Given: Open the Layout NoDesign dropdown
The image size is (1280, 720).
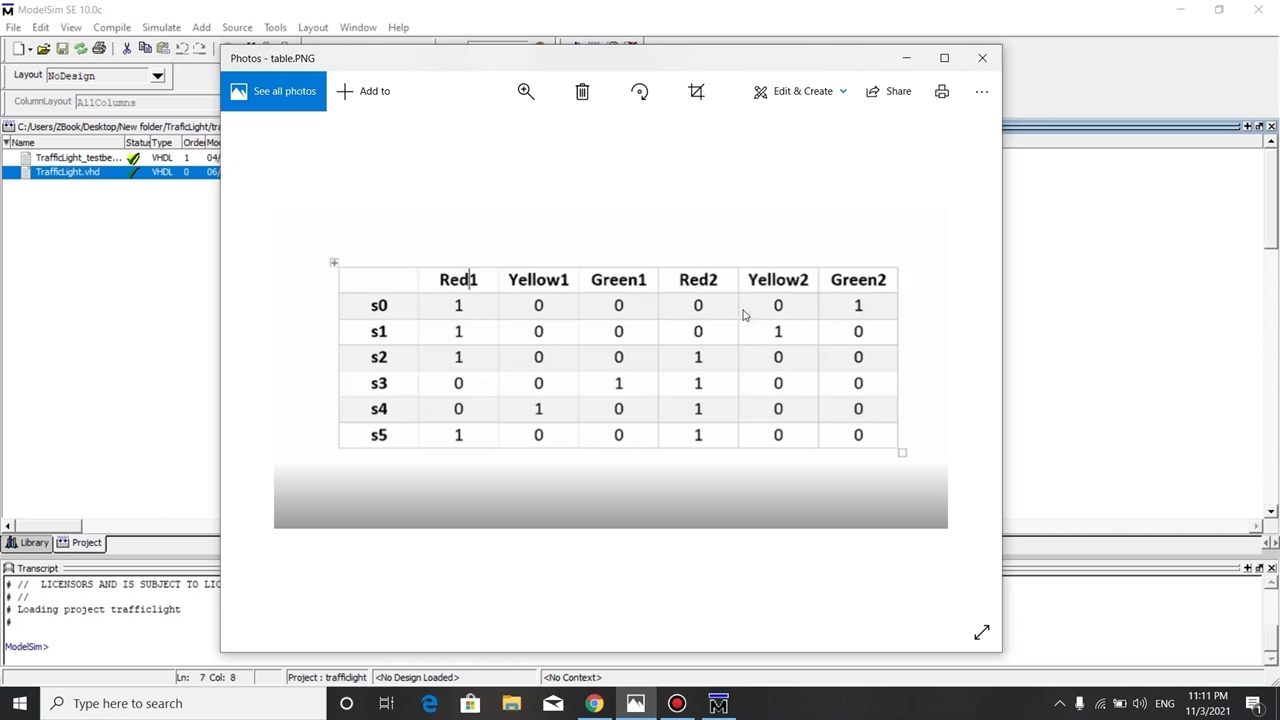Looking at the screenshot, I should (157, 76).
